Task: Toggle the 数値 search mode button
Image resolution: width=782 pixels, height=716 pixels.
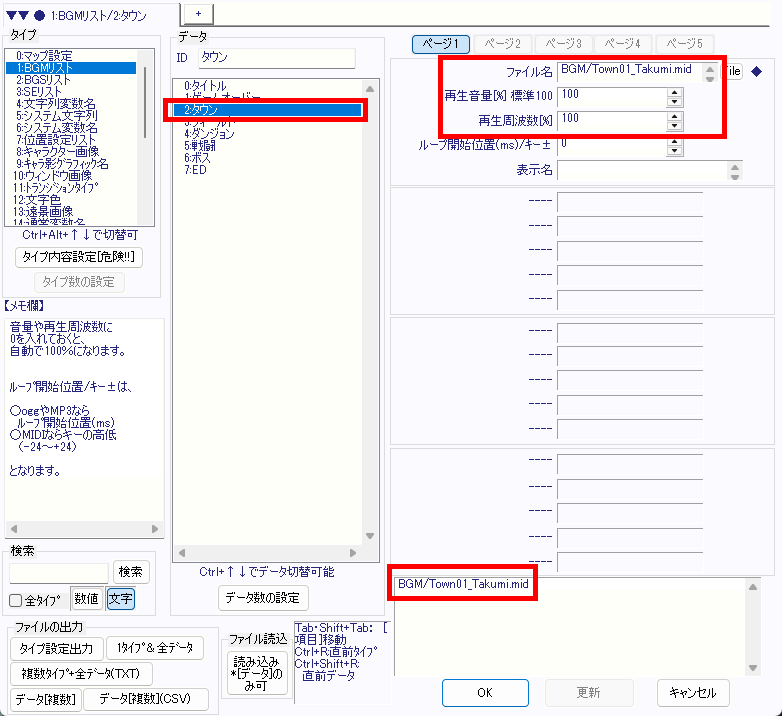Action: (86, 599)
